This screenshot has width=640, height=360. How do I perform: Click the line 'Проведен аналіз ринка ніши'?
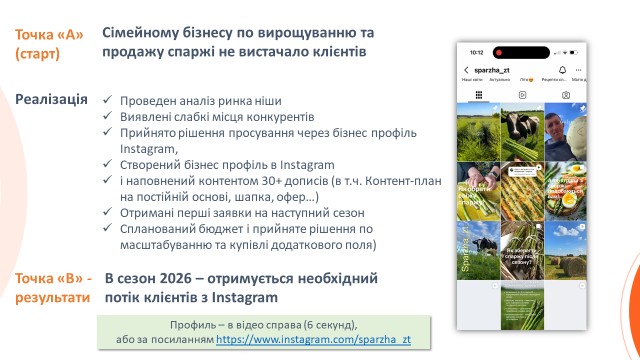[200, 101]
